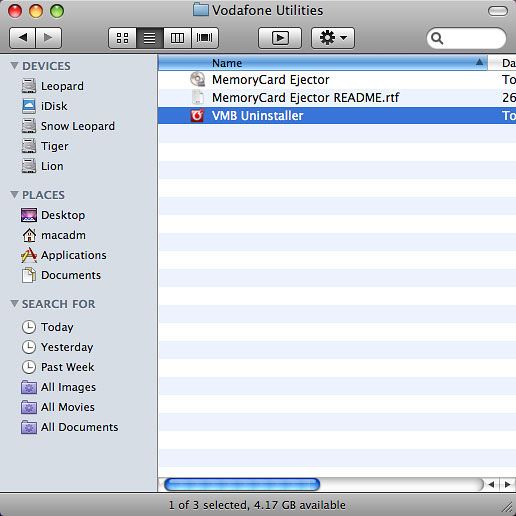Open the Desktop icon in Places

[x=29, y=215]
